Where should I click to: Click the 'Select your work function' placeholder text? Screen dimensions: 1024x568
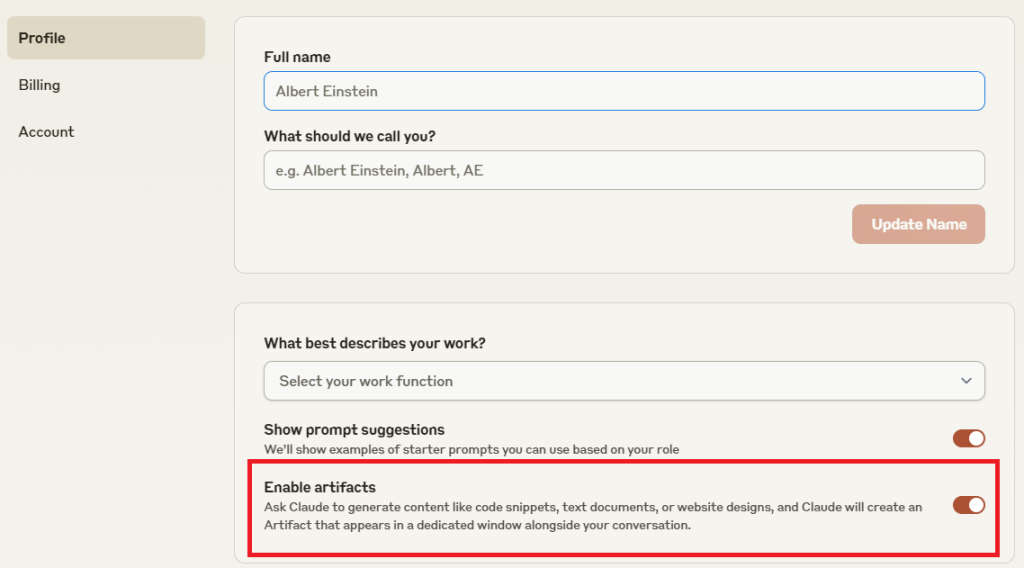(366, 381)
